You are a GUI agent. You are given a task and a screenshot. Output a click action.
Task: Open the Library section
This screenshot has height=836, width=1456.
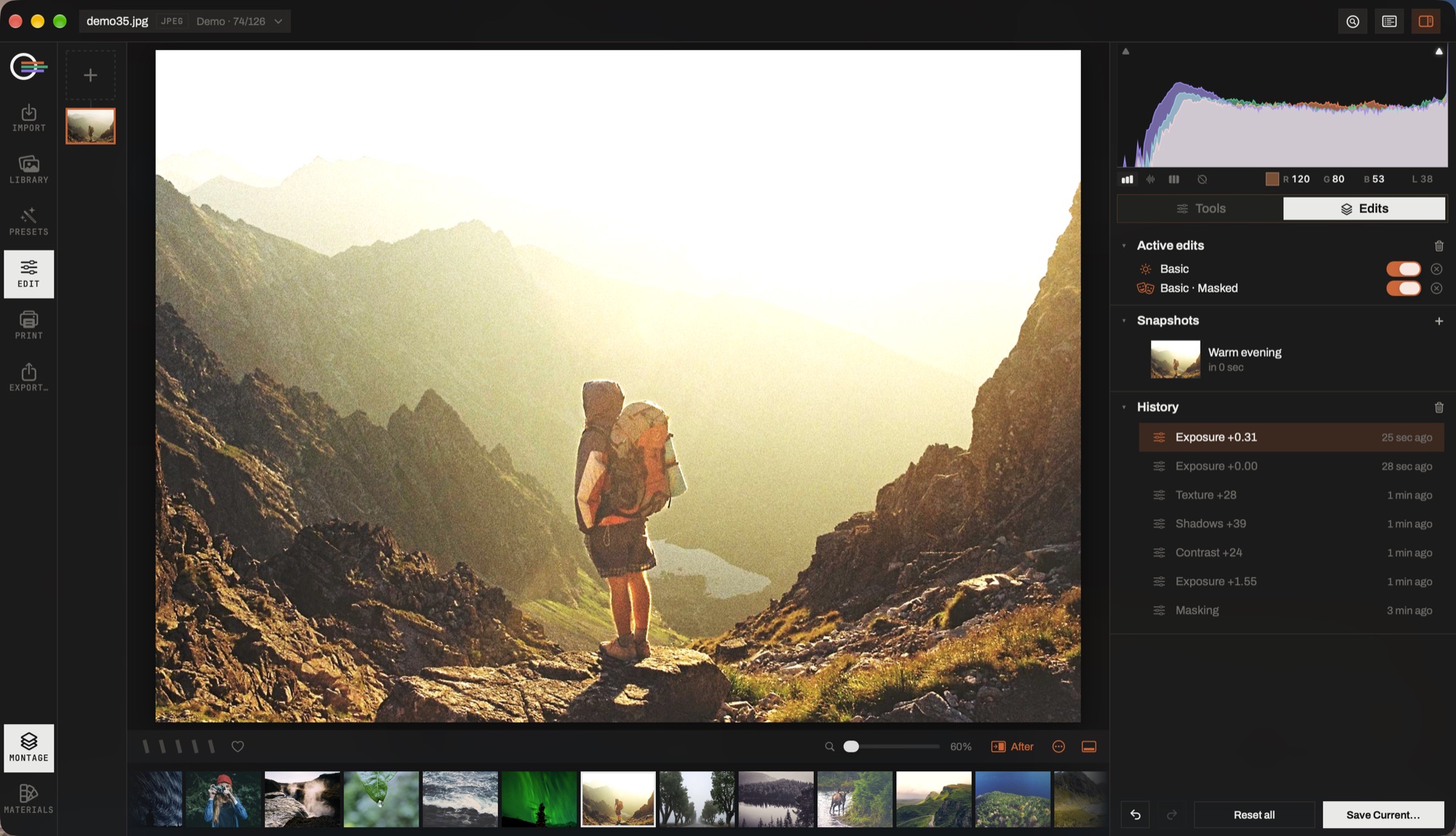(28, 170)
